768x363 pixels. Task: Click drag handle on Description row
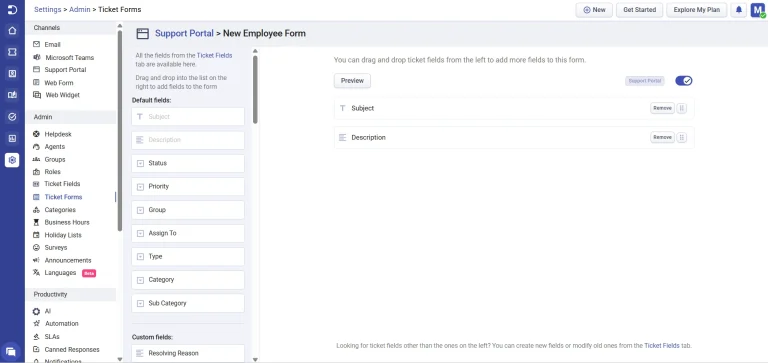tap(681, 138)
